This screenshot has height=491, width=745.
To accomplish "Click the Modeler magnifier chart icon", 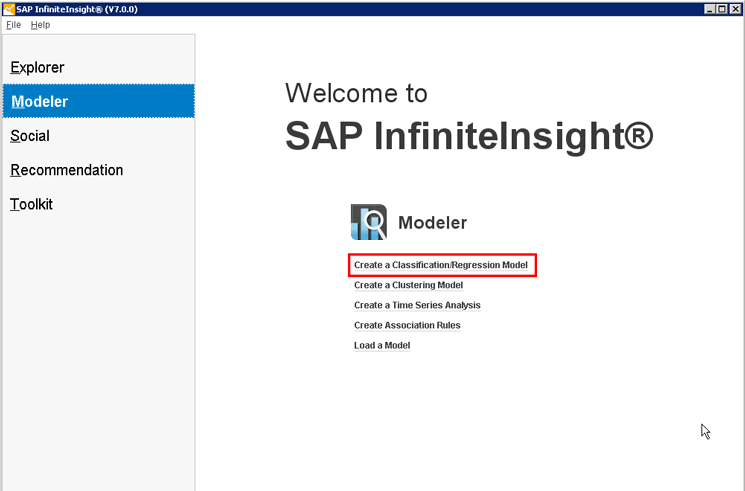I will [368, 222].
